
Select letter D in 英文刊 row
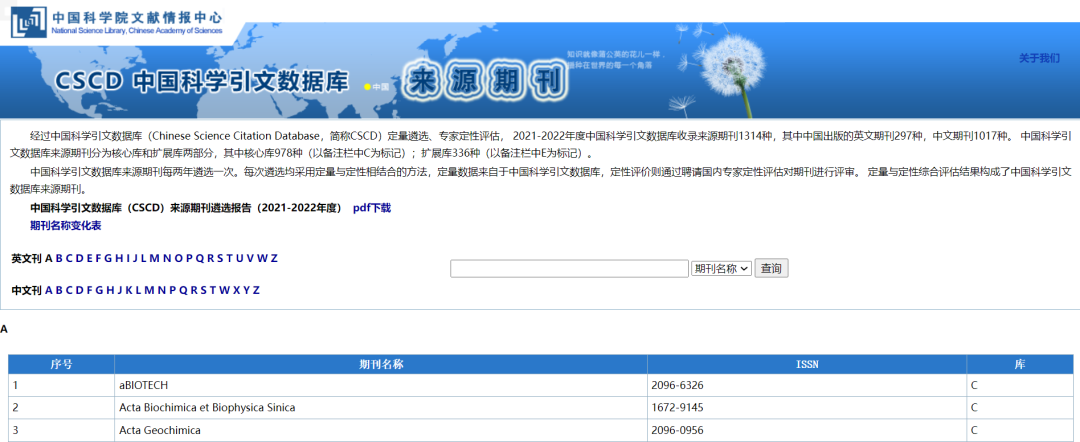(x=80, y=258)
